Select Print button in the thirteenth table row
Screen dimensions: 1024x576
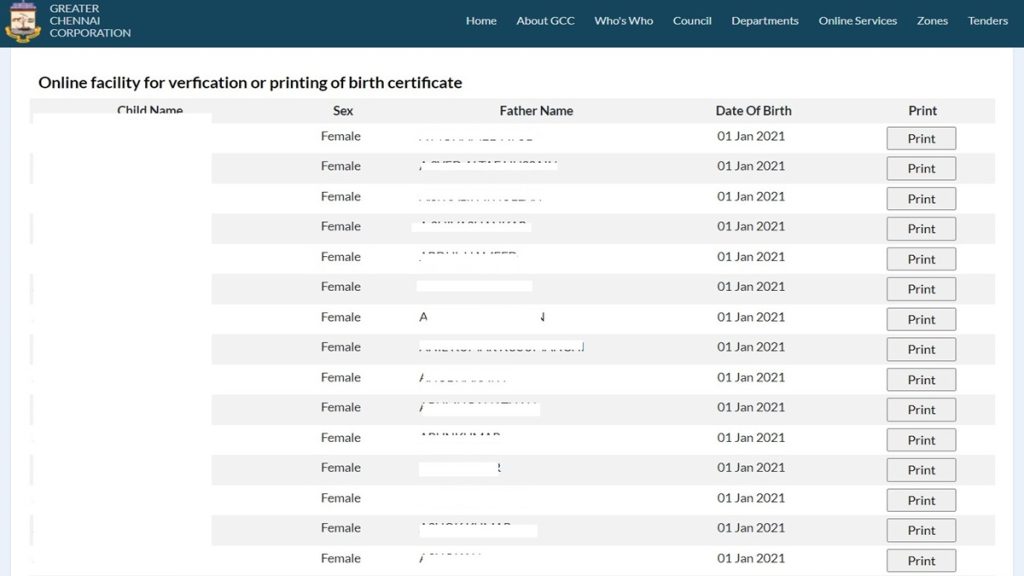[921, 500]
